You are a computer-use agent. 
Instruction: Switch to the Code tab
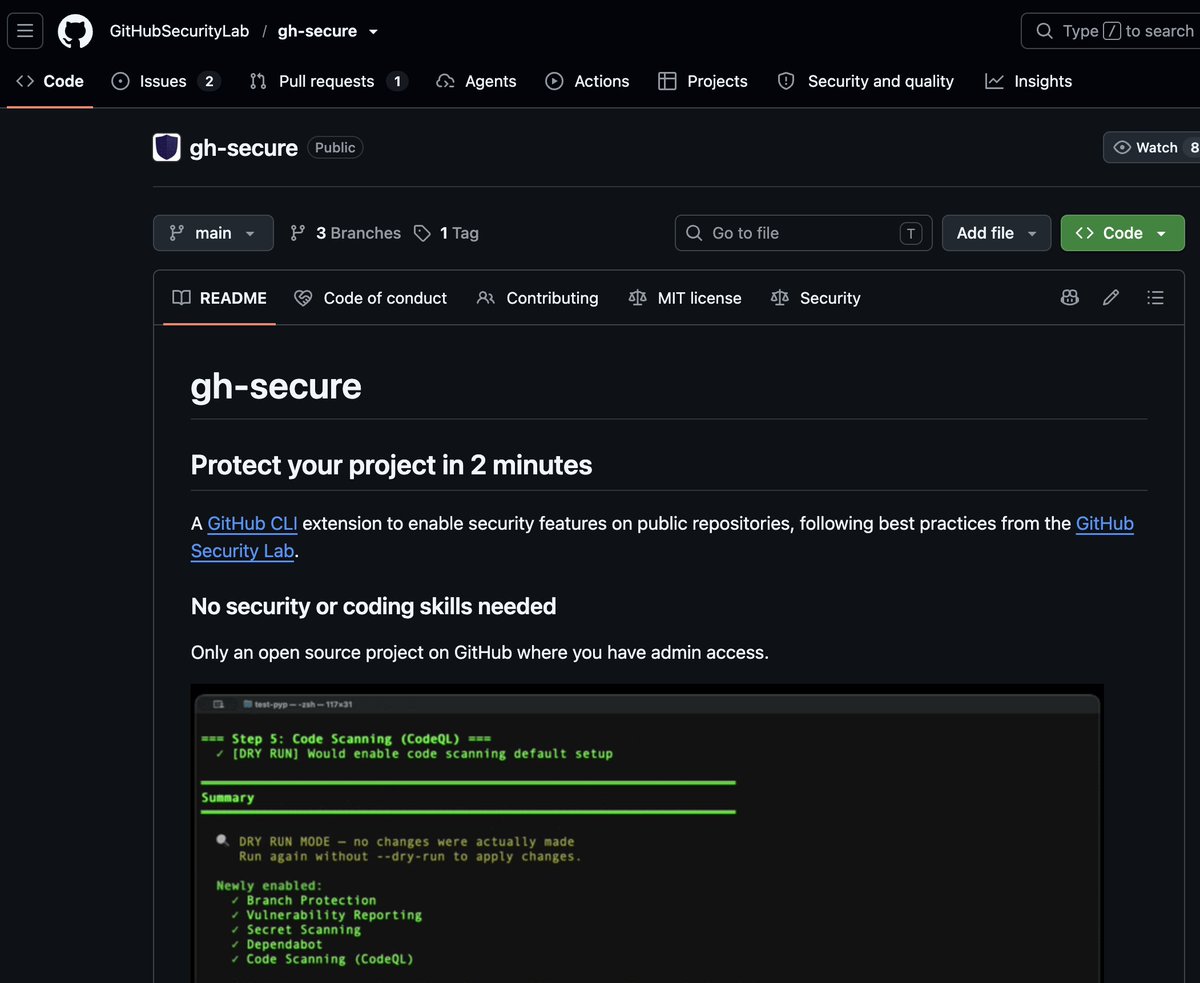pyautogui.click(x=50, y=81)
